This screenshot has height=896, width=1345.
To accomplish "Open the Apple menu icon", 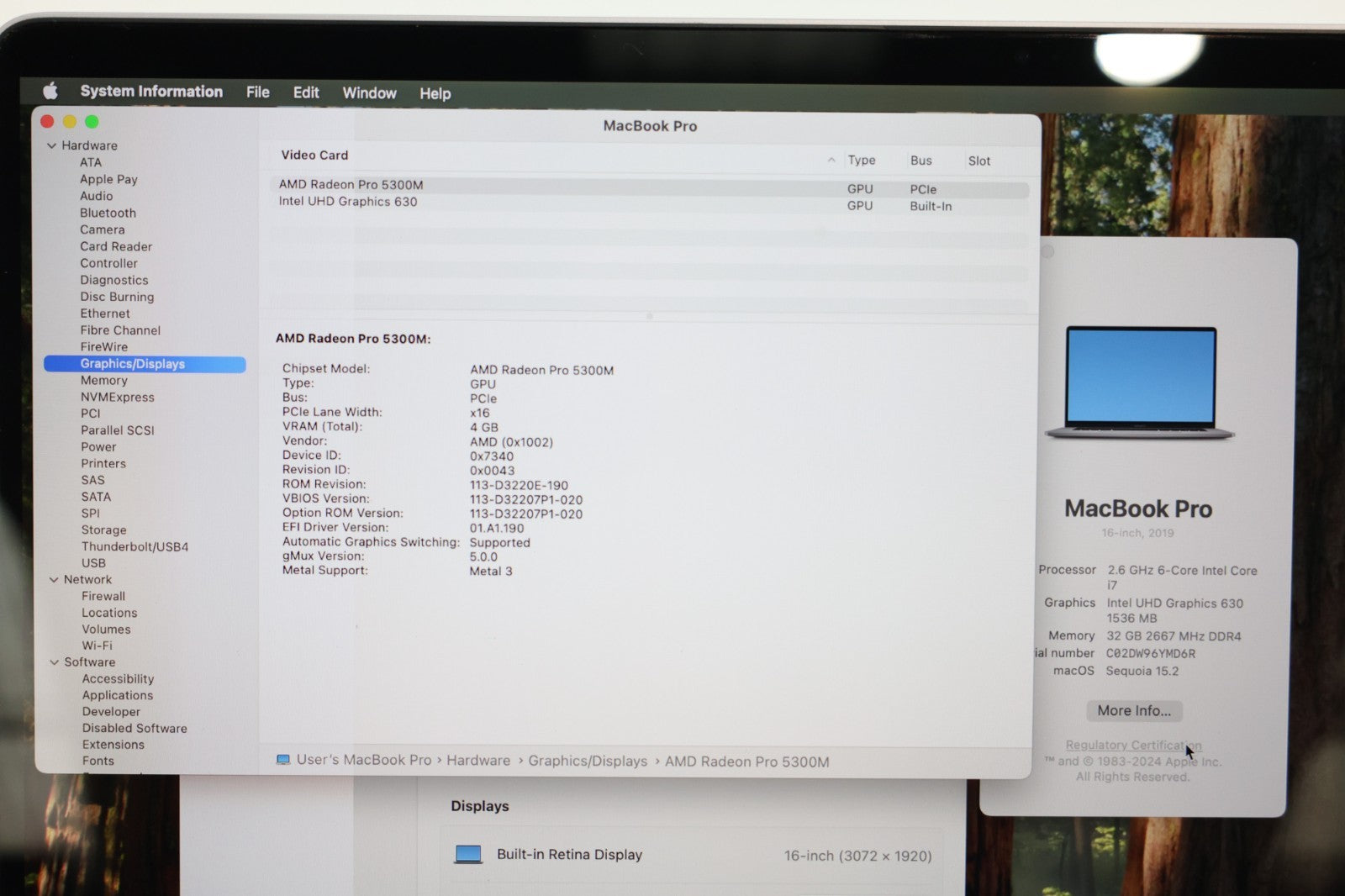I will click(x=50, y=91).
